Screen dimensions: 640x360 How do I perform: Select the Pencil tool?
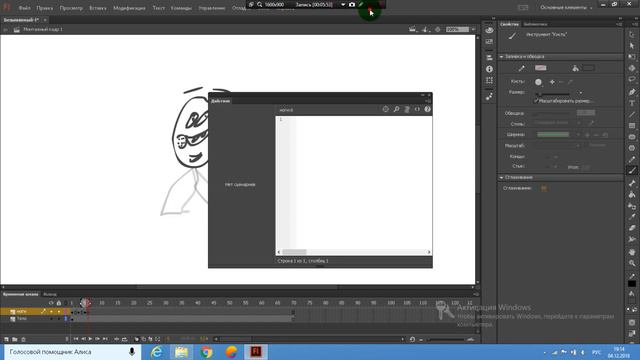pyautogui.click(x=632, y=160)
